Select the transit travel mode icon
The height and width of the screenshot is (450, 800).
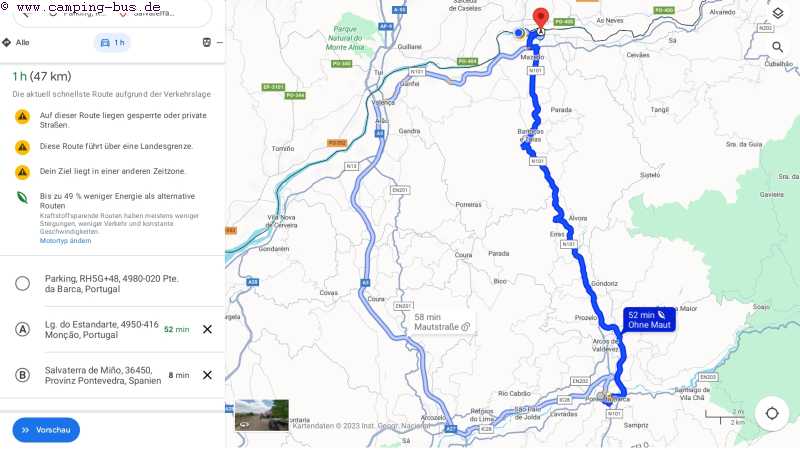pos(207,42)
